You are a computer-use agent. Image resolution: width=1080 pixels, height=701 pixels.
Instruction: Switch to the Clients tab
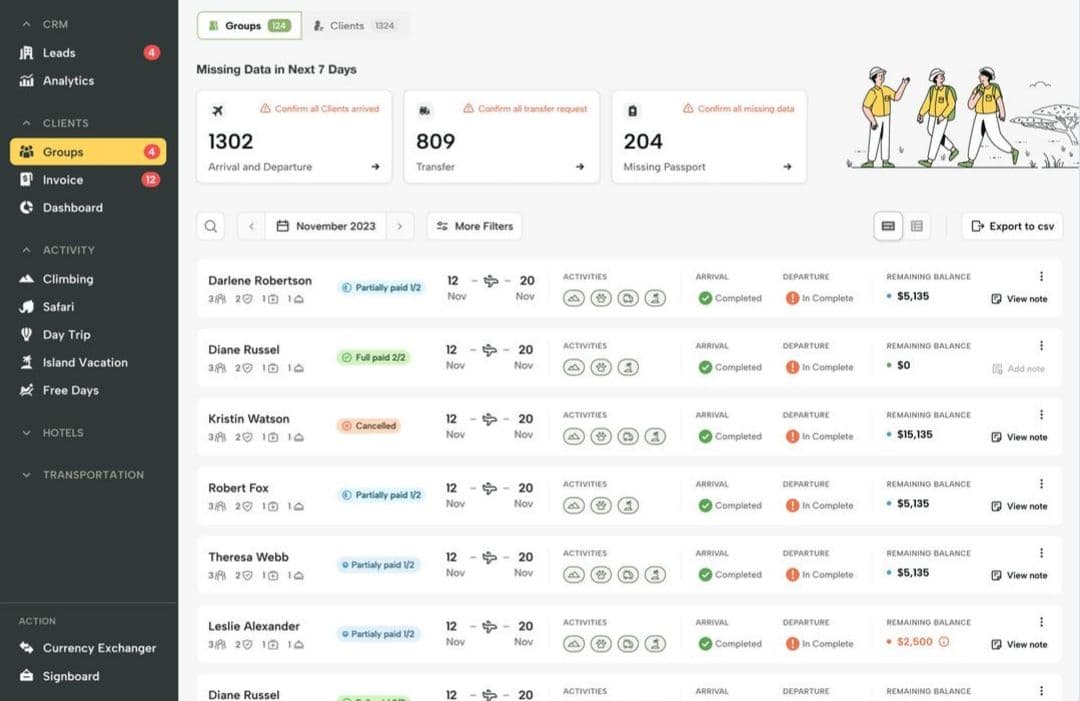click(x=355, y=26)
